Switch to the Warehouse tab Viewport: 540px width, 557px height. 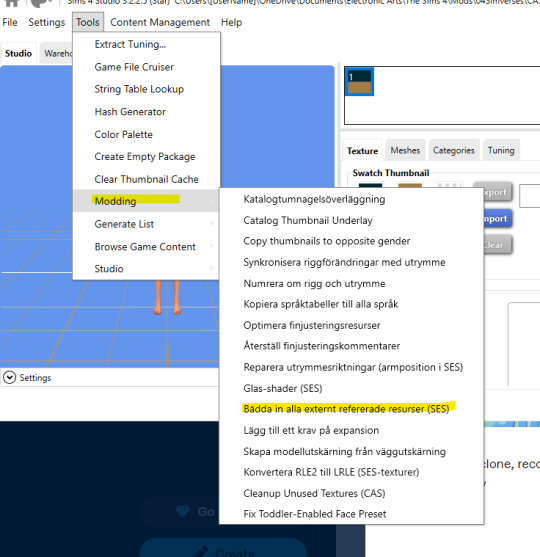(56, 54)
